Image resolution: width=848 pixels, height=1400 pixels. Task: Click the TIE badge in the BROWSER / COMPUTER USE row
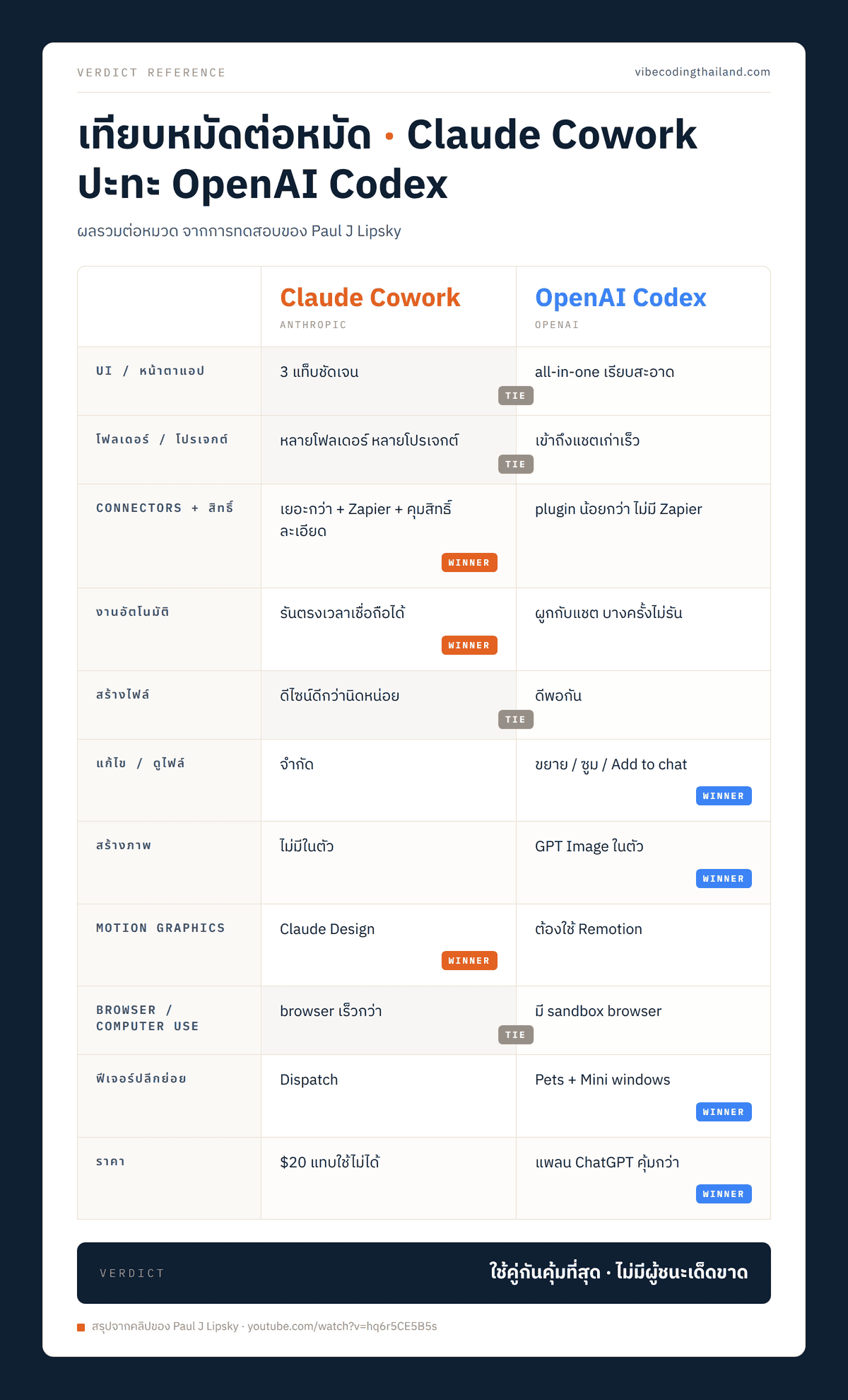coord(516,1035)
